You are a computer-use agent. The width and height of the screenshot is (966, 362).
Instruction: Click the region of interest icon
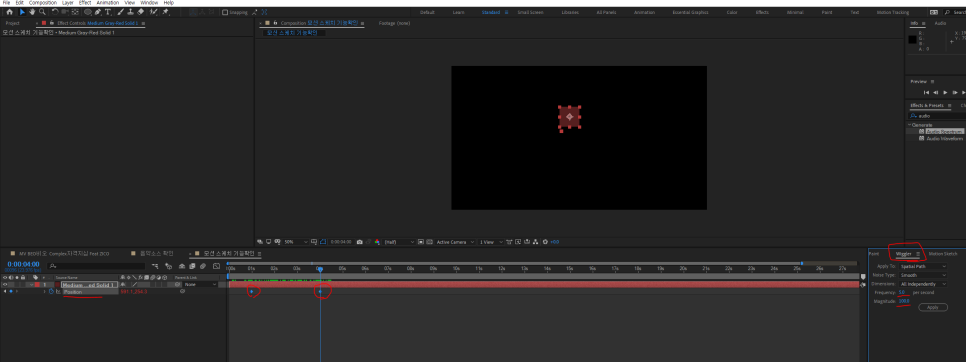click(421, 242)
